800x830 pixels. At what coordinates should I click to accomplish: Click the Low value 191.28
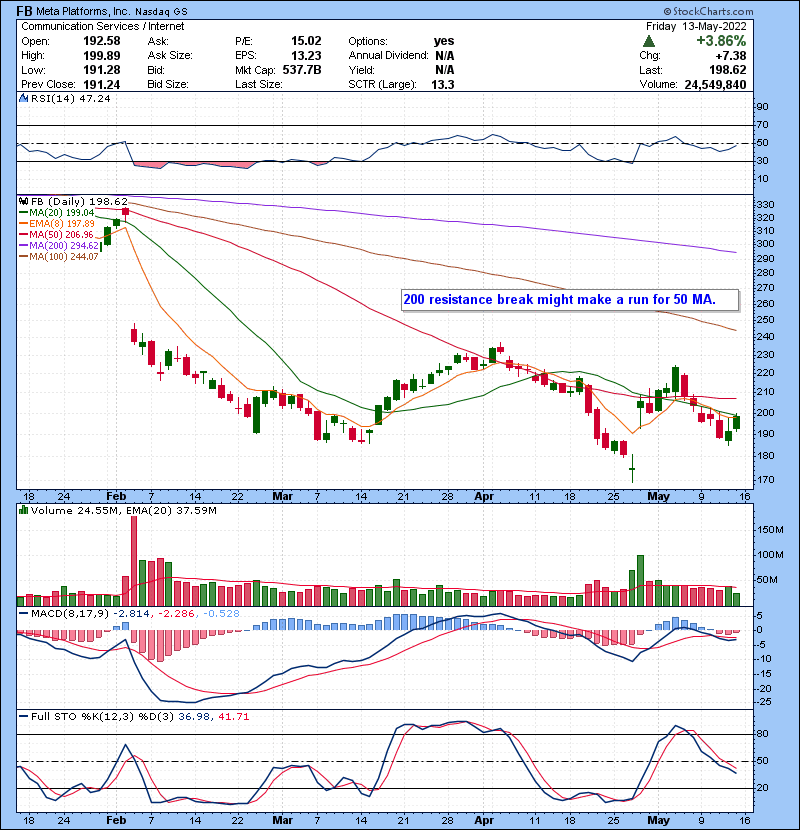point(102,70)
